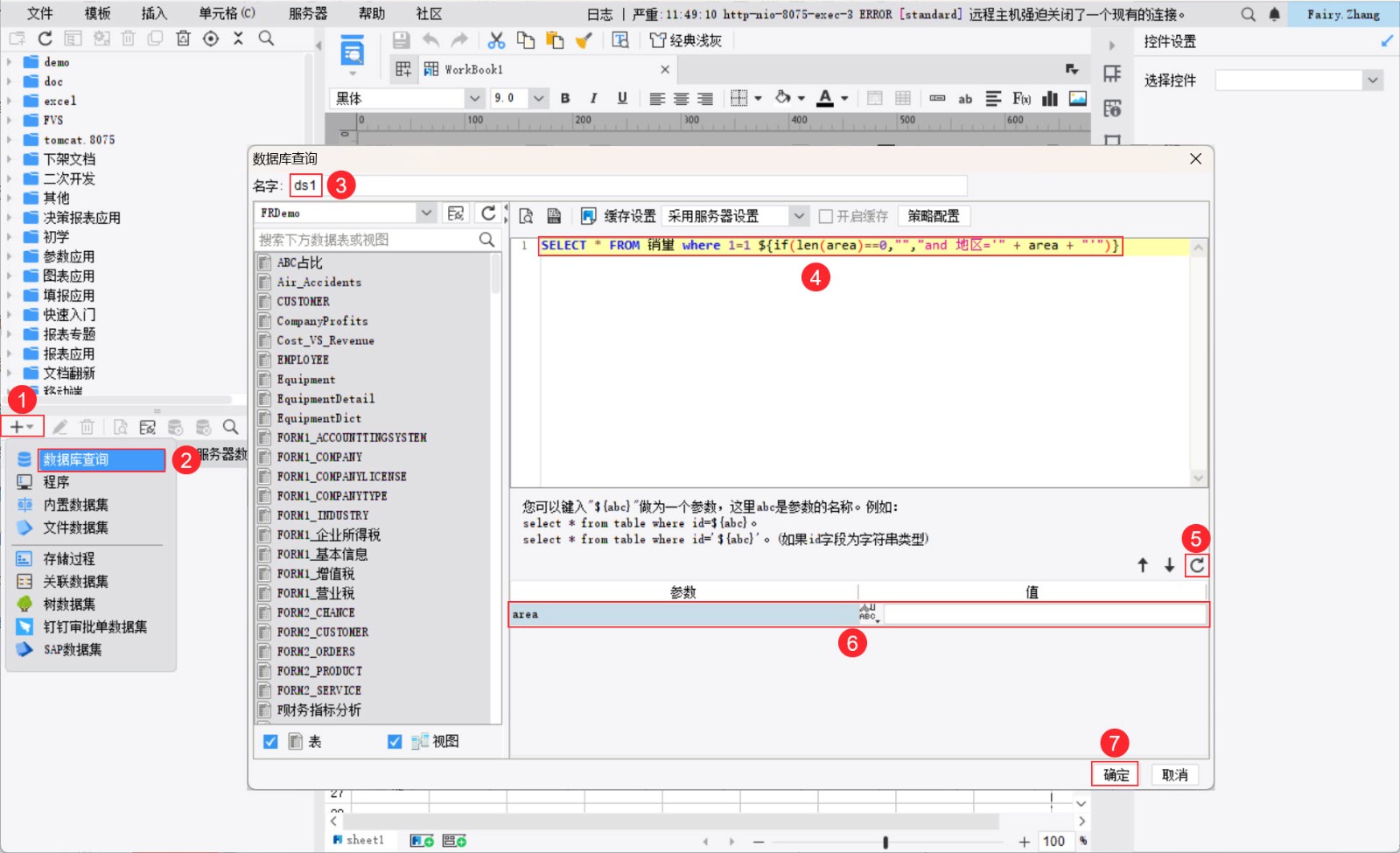Open the 缓存设置 option

coord(619,216)
